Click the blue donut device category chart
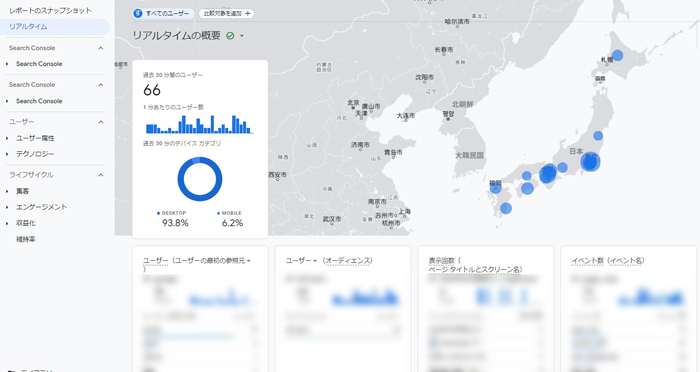 click(x=200, y=179)
